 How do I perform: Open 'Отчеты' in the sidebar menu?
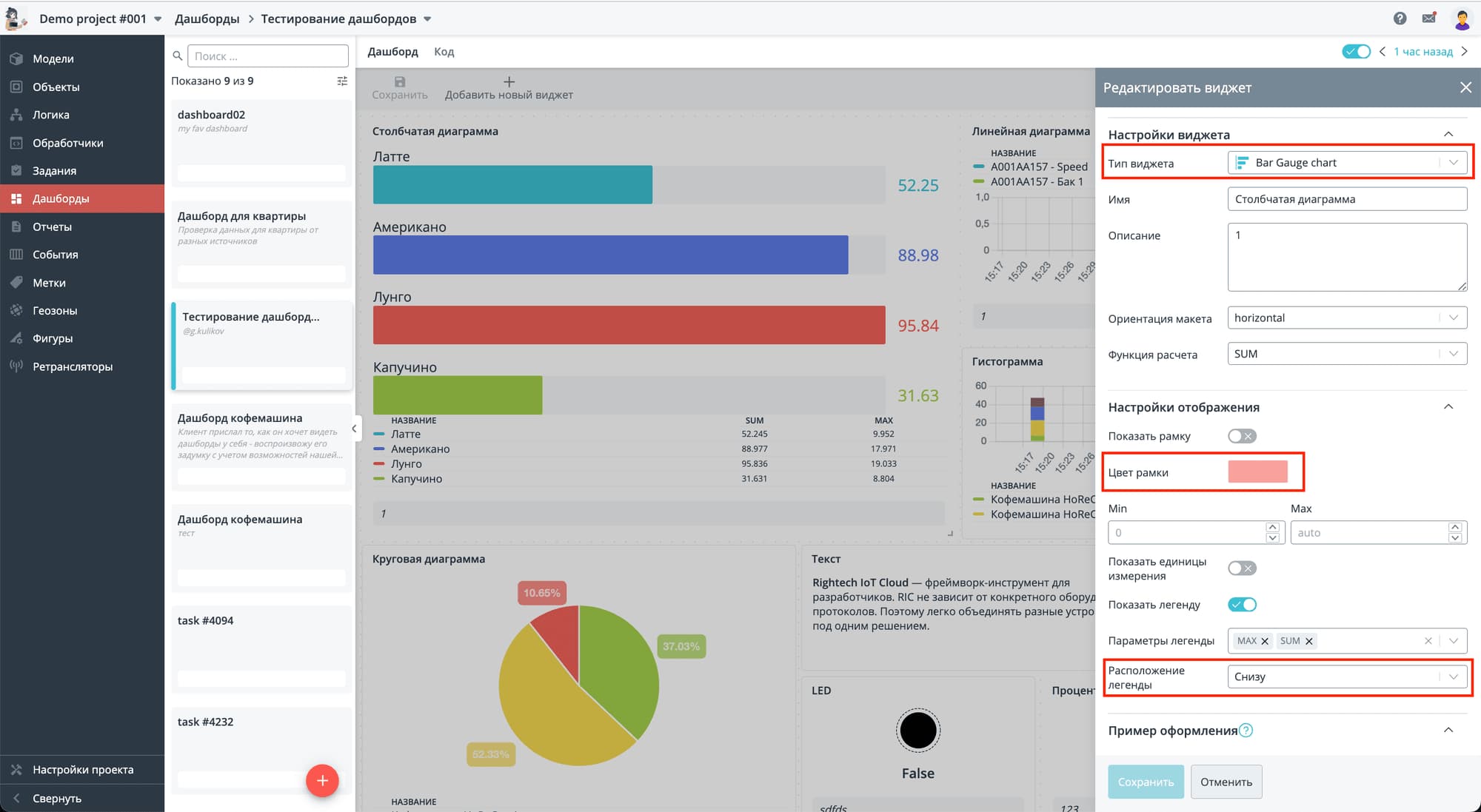click(52, 227)
